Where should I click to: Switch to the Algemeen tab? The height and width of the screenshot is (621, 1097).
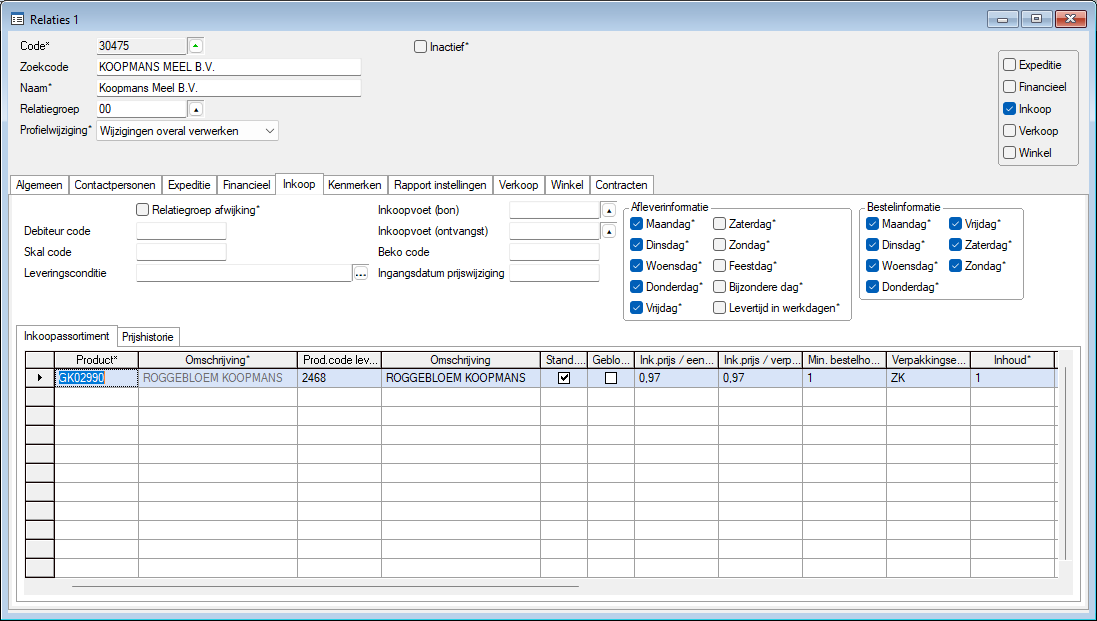pyautogui.click(x=39, y=185)
